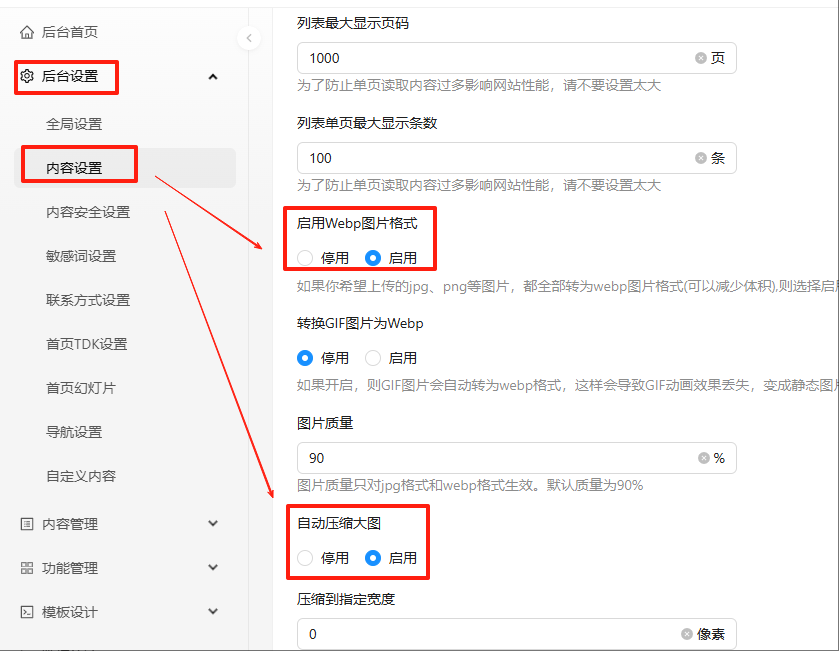
Task: Click the template icon beside 模板设计
Action: pos(27,611)
